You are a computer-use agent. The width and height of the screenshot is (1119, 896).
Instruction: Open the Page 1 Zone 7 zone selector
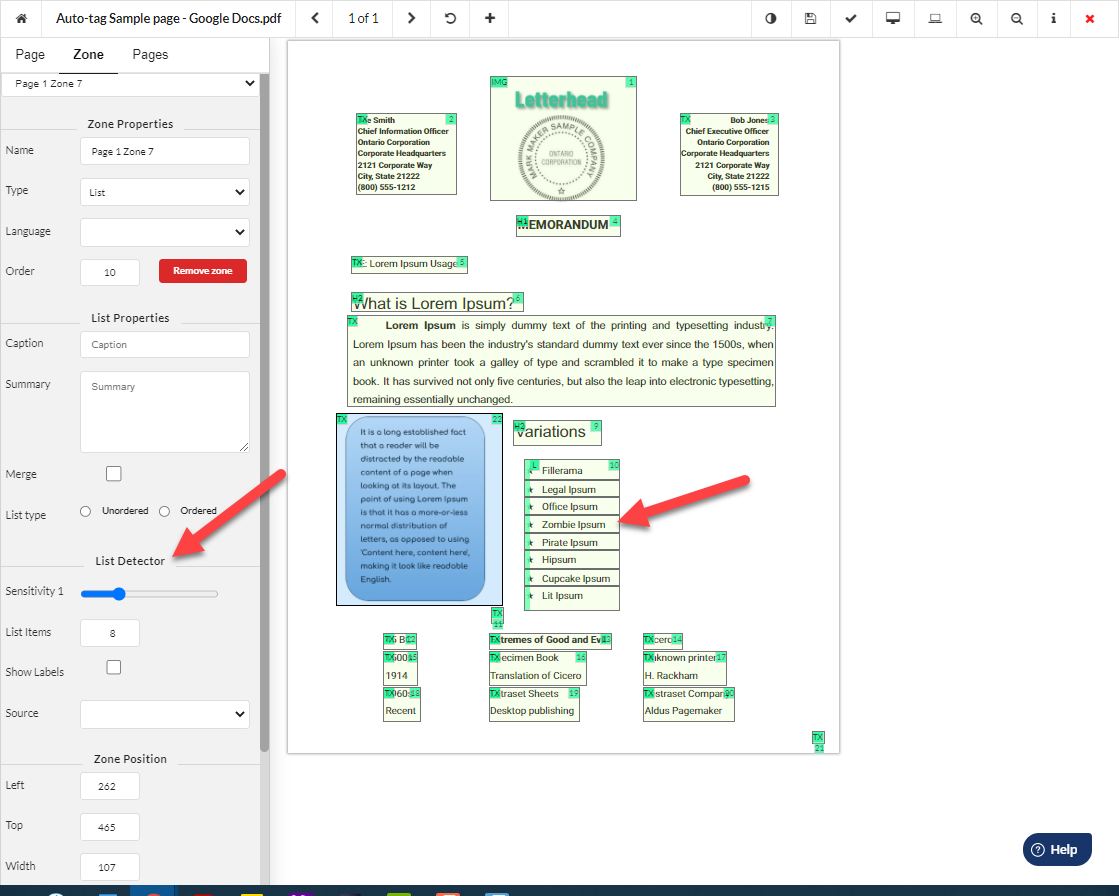(130, 84)
